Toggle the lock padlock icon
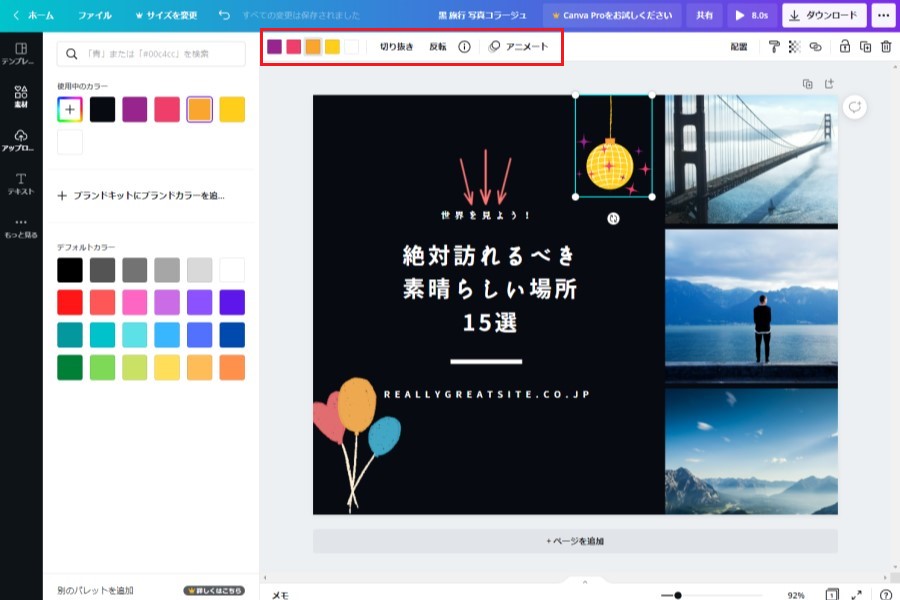Viewport: 900px width, 600px height. tap(845, 47)
